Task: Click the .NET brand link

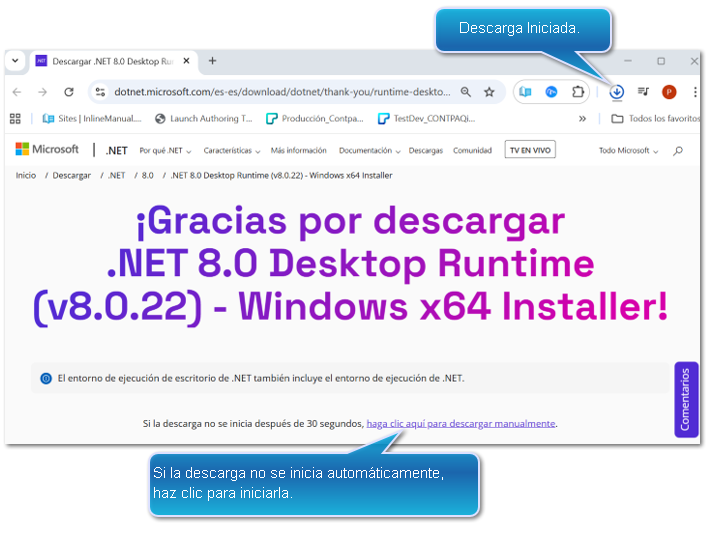Action: (x=117, y=151)
